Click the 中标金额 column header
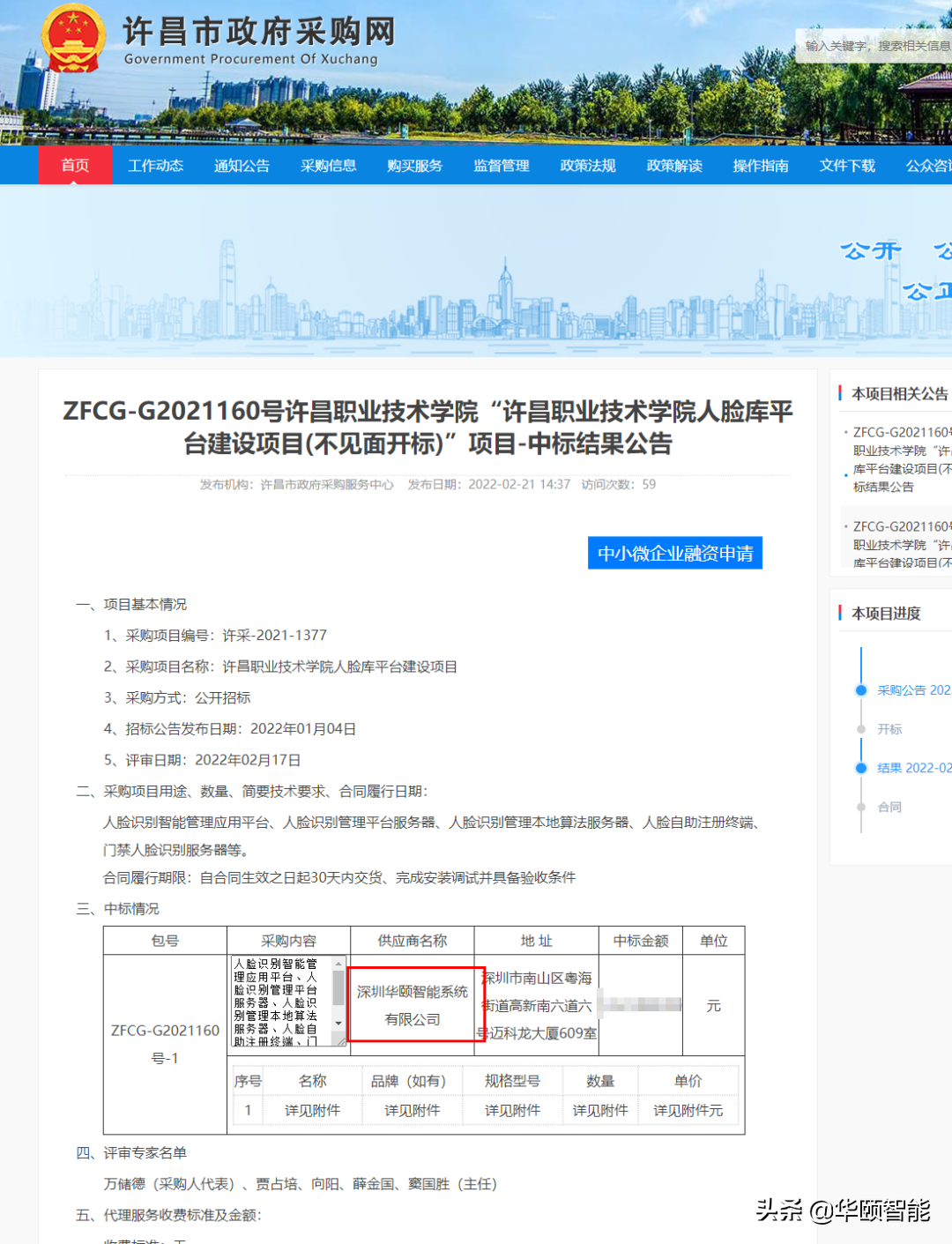 point(641,941)
